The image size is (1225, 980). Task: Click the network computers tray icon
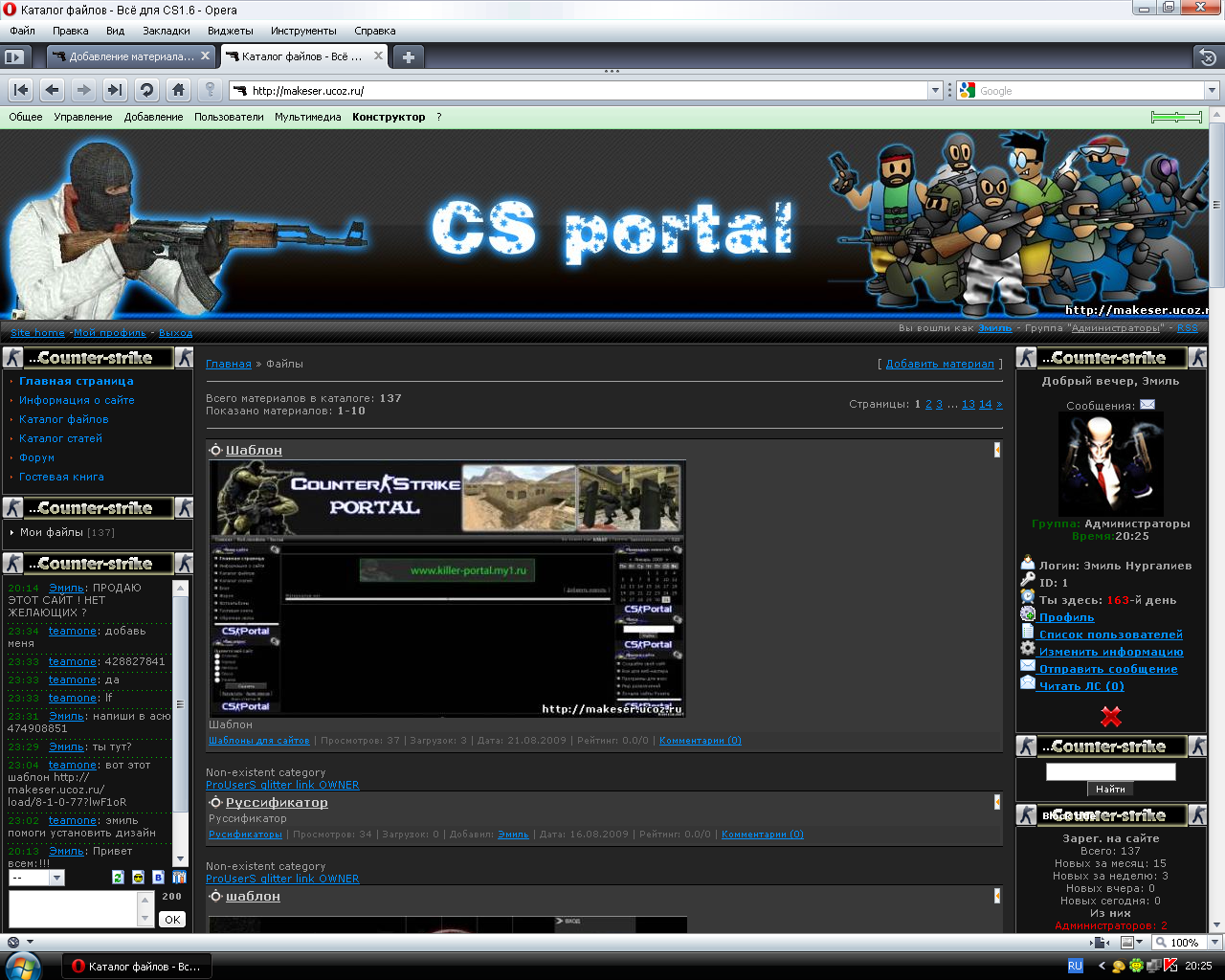point(1154,966)
